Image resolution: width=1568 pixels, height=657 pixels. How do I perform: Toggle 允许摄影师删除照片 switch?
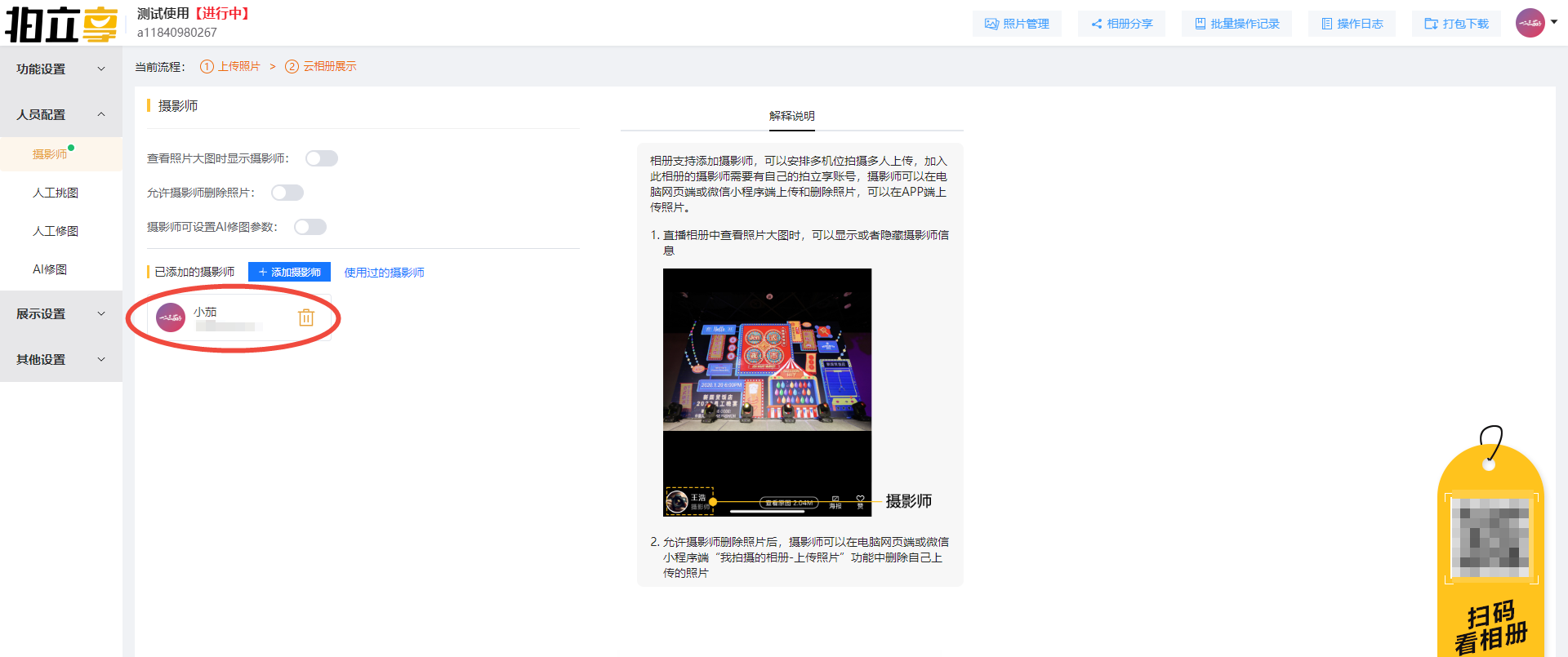tap(287, 193)
